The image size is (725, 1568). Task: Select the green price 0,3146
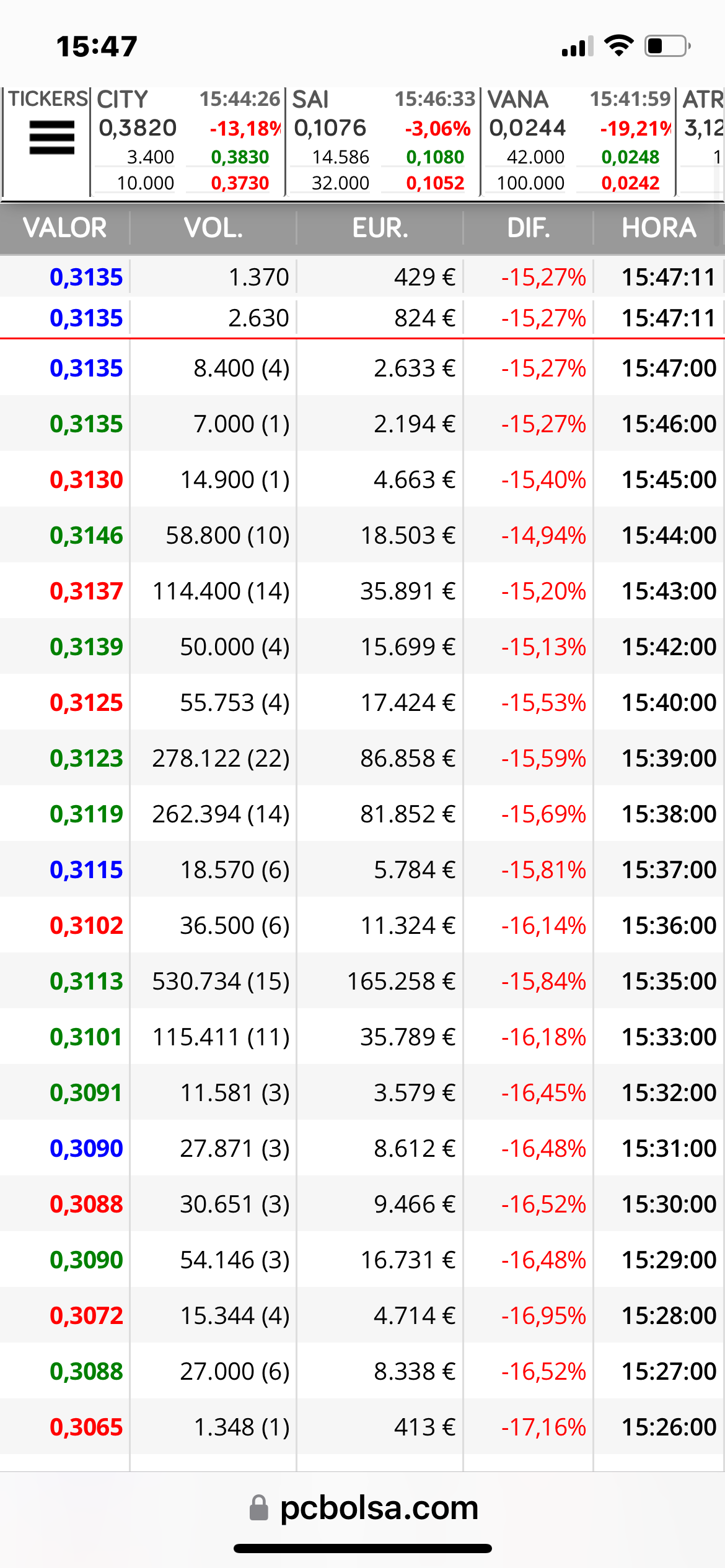pyautogui.click(x=86, y=536)
